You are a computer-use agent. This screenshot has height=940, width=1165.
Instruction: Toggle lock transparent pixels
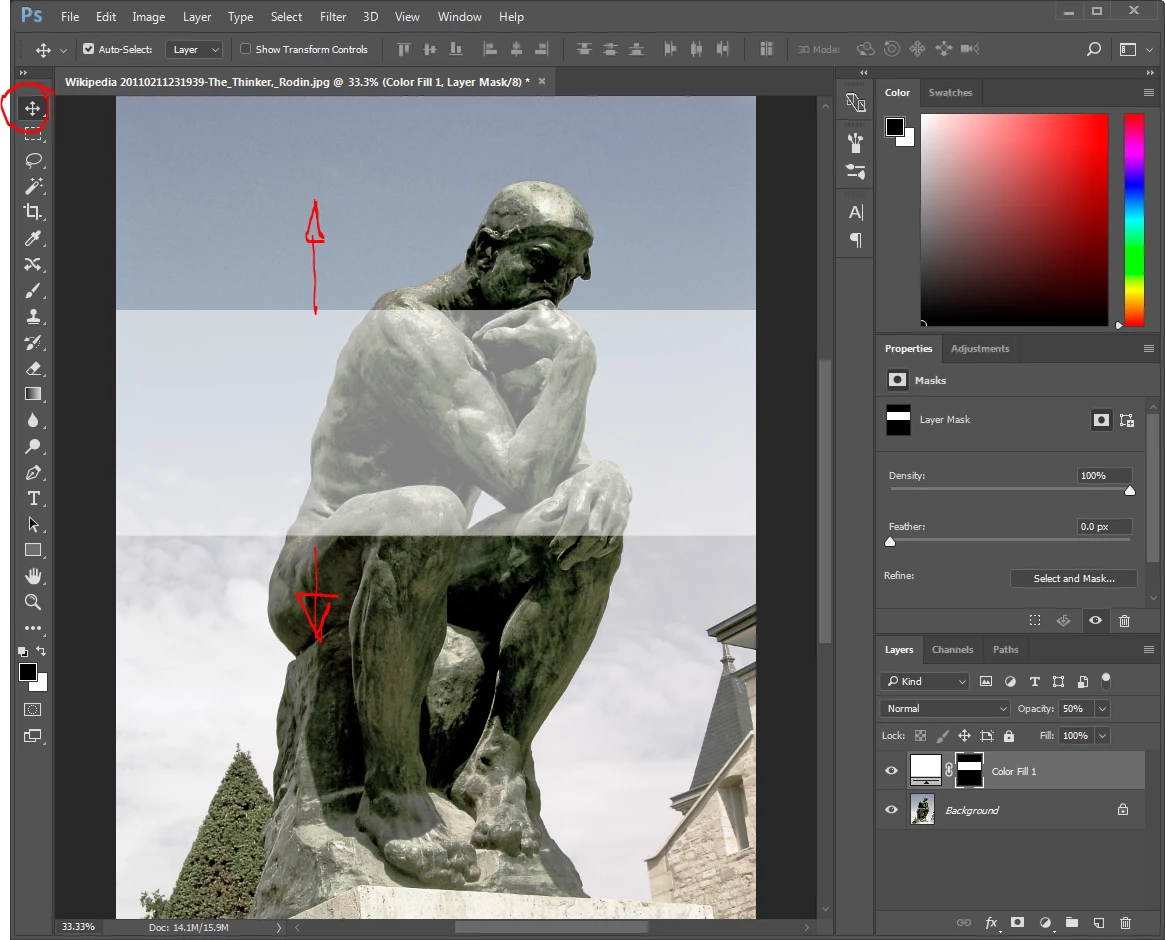[921, 736]
